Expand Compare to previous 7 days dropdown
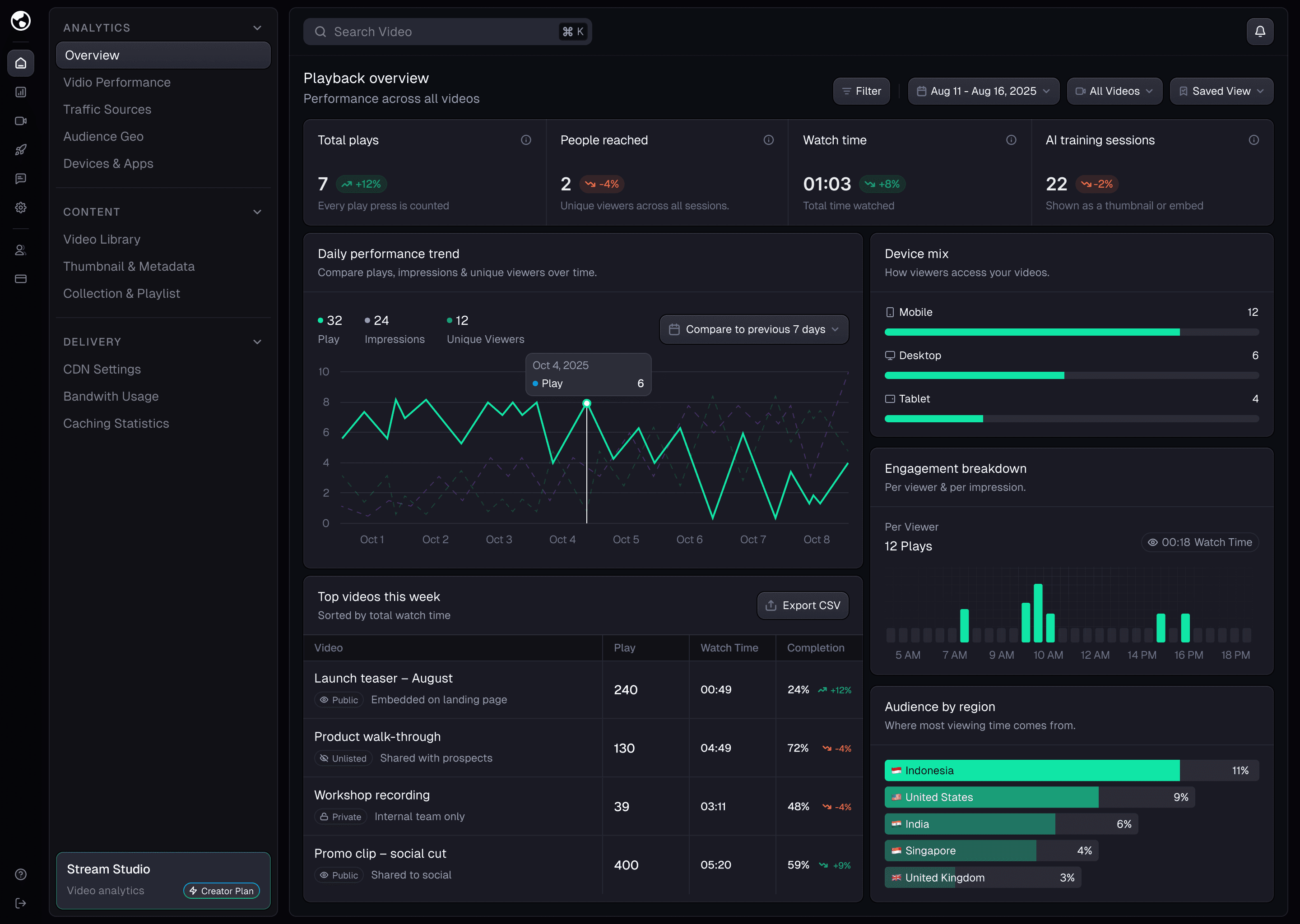The image size is (1300, 924). tap(753, 329)
